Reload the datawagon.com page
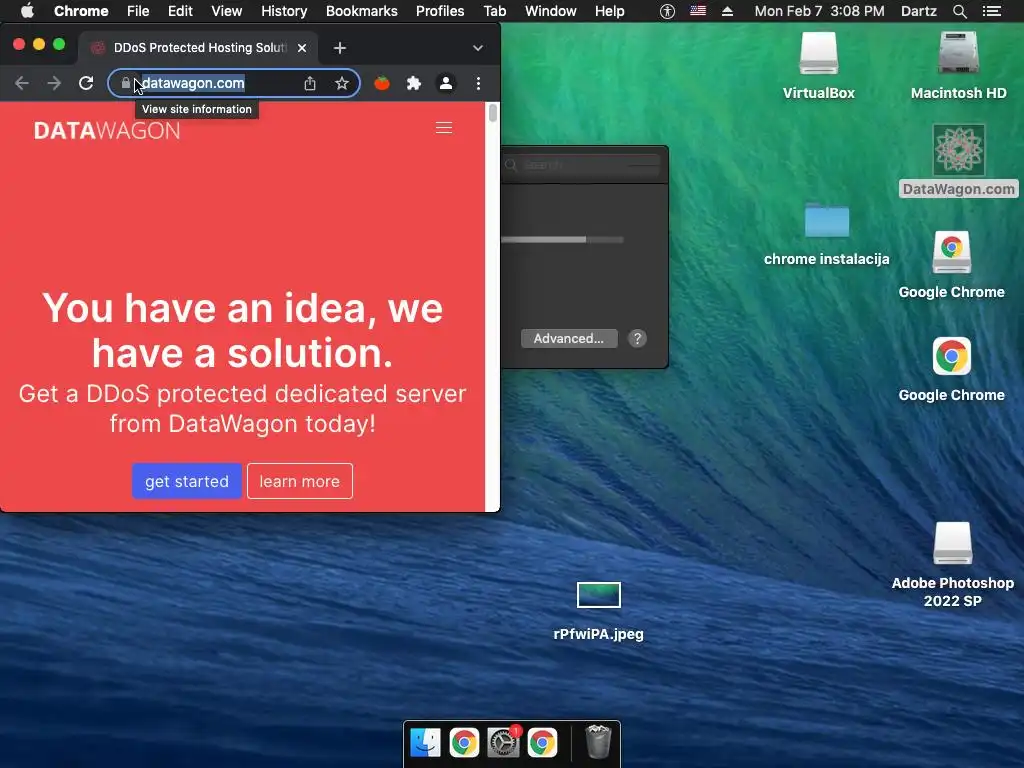The height and width of the screenshot is (768, 1024). tap(86, 83)
